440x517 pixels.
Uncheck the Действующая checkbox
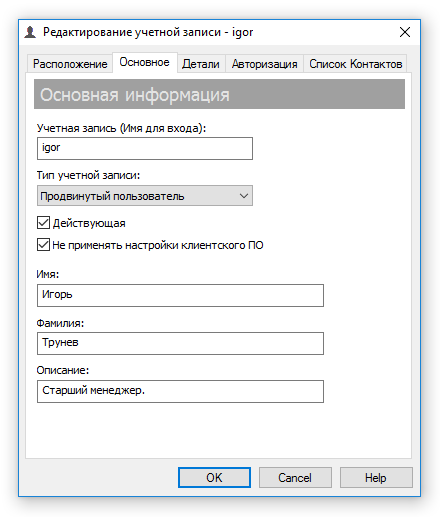click(43, 223)
